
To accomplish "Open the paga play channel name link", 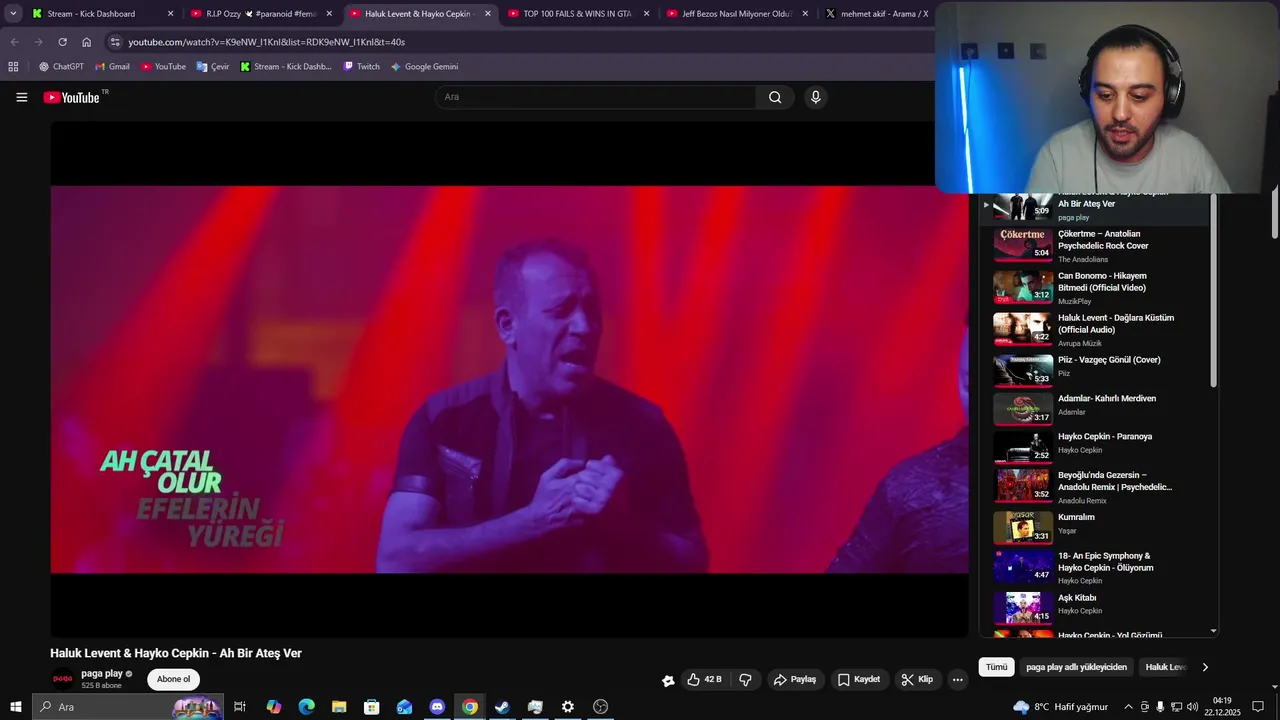I will [102, 673].
